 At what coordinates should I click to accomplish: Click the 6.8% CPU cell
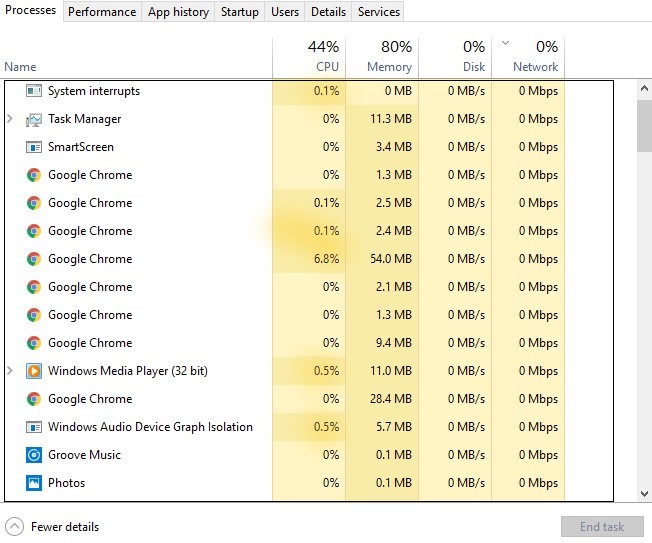(x=309, y=259)
